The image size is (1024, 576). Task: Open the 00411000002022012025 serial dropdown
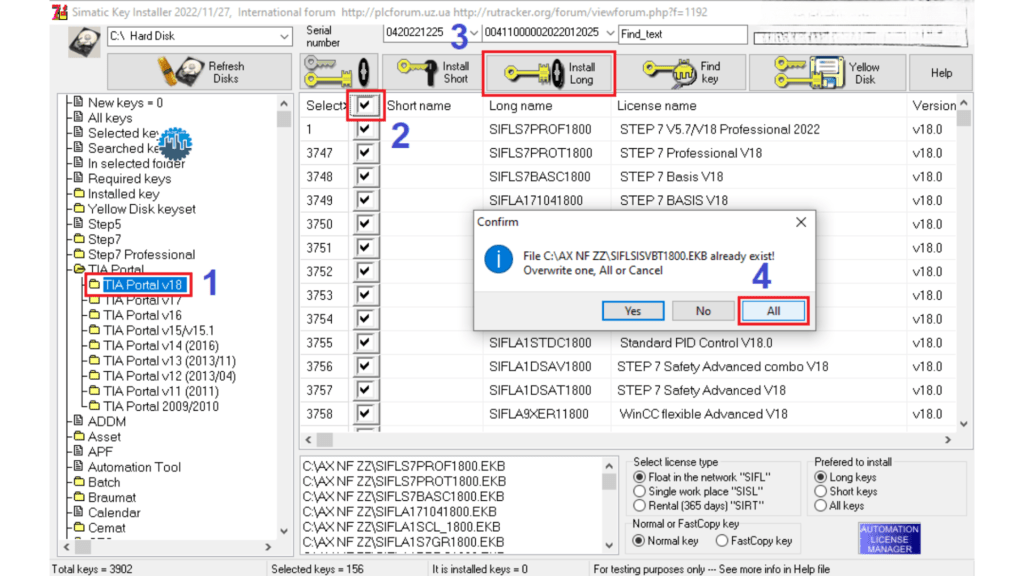point(609,33)
